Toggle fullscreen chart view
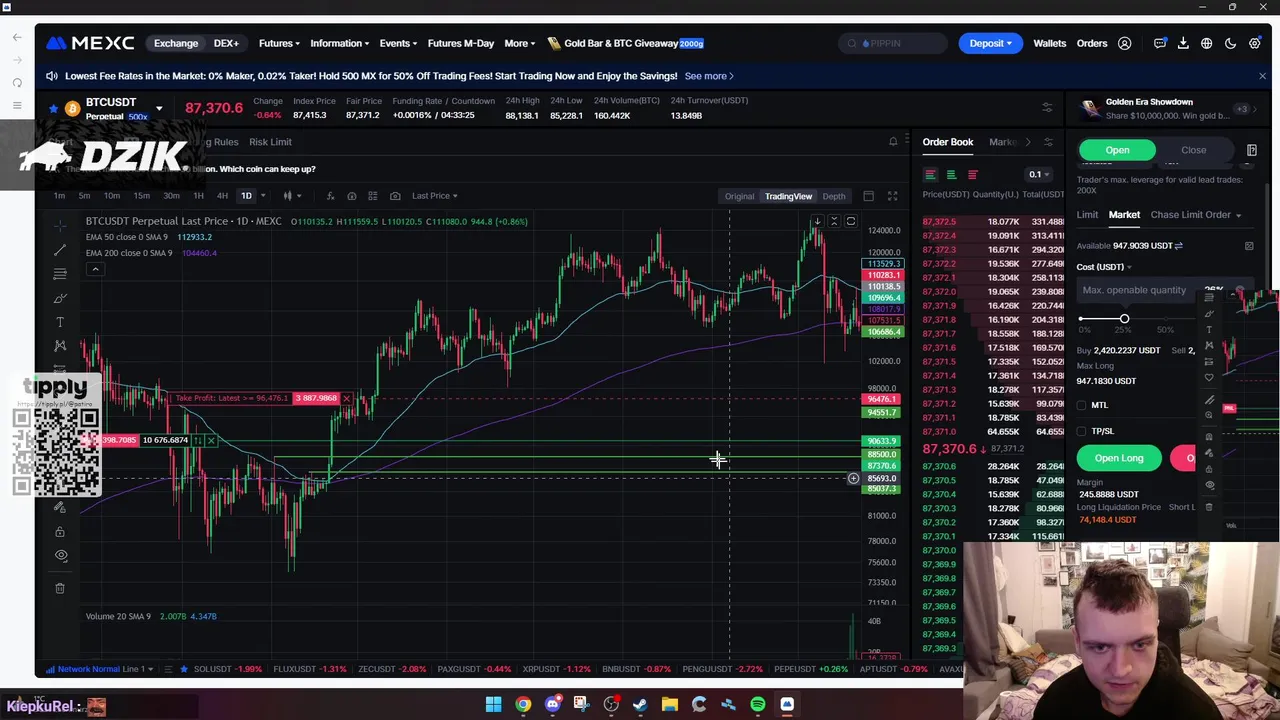Viewport: 1280px width, 720px height. click(x=892, y=196)
